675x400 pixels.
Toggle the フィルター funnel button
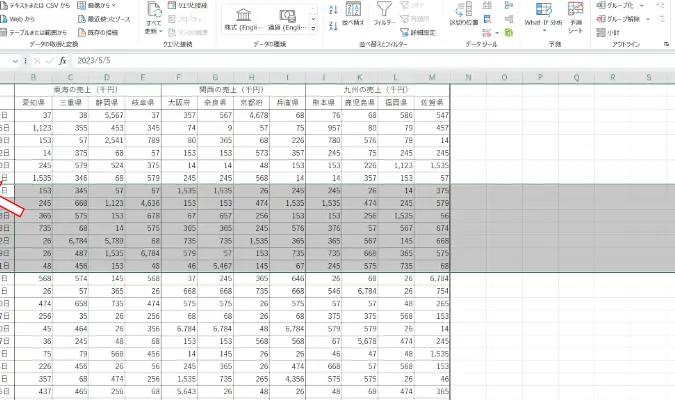(383, 14)
